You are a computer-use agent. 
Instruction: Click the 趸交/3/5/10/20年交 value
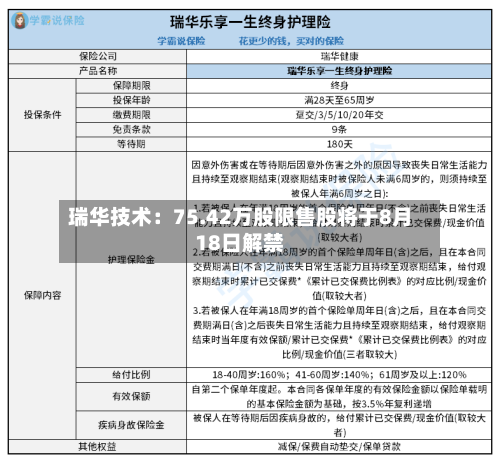(339, 115)
